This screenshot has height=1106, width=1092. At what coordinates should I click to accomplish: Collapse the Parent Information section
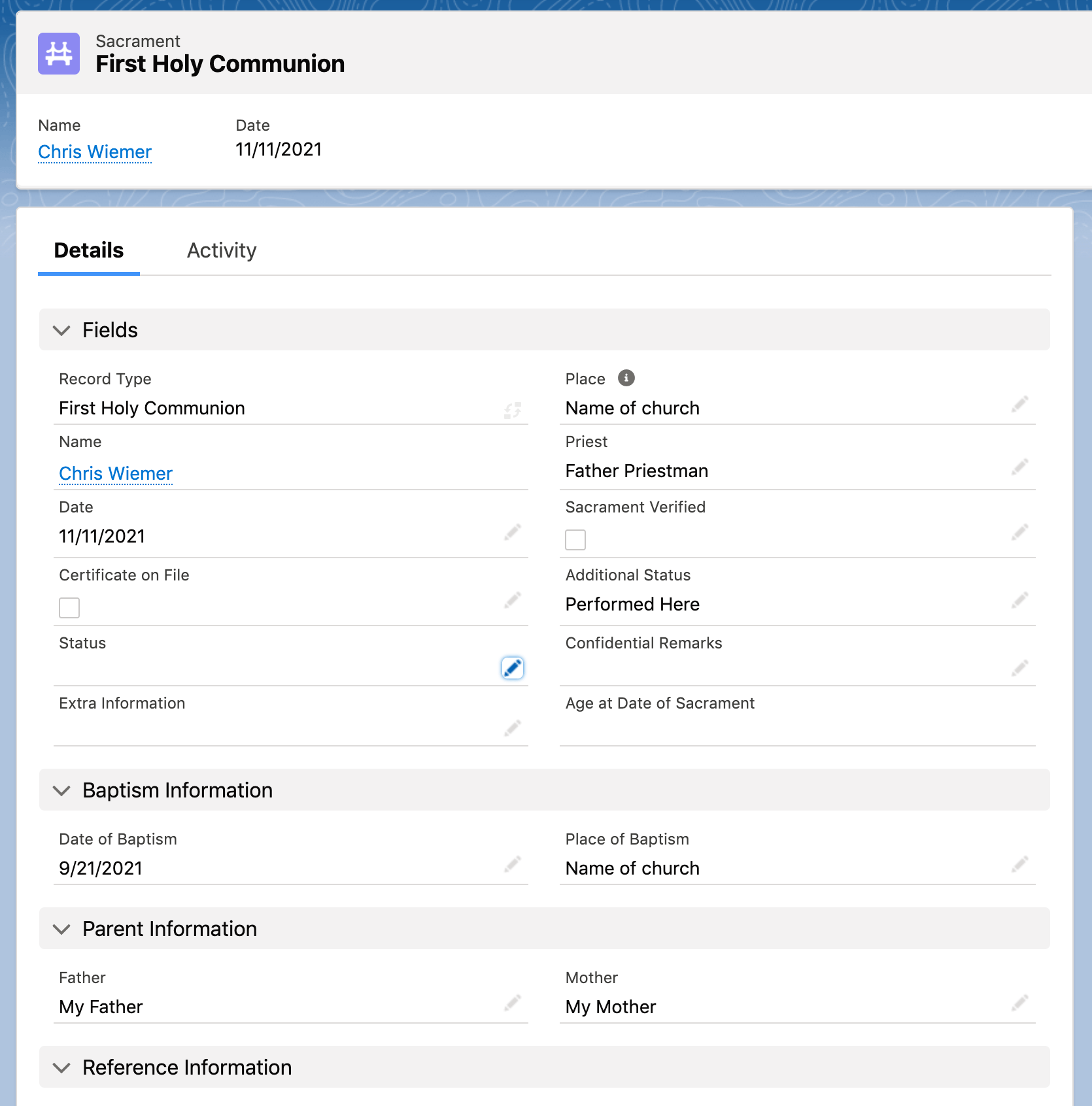click(x=61, y=929)
